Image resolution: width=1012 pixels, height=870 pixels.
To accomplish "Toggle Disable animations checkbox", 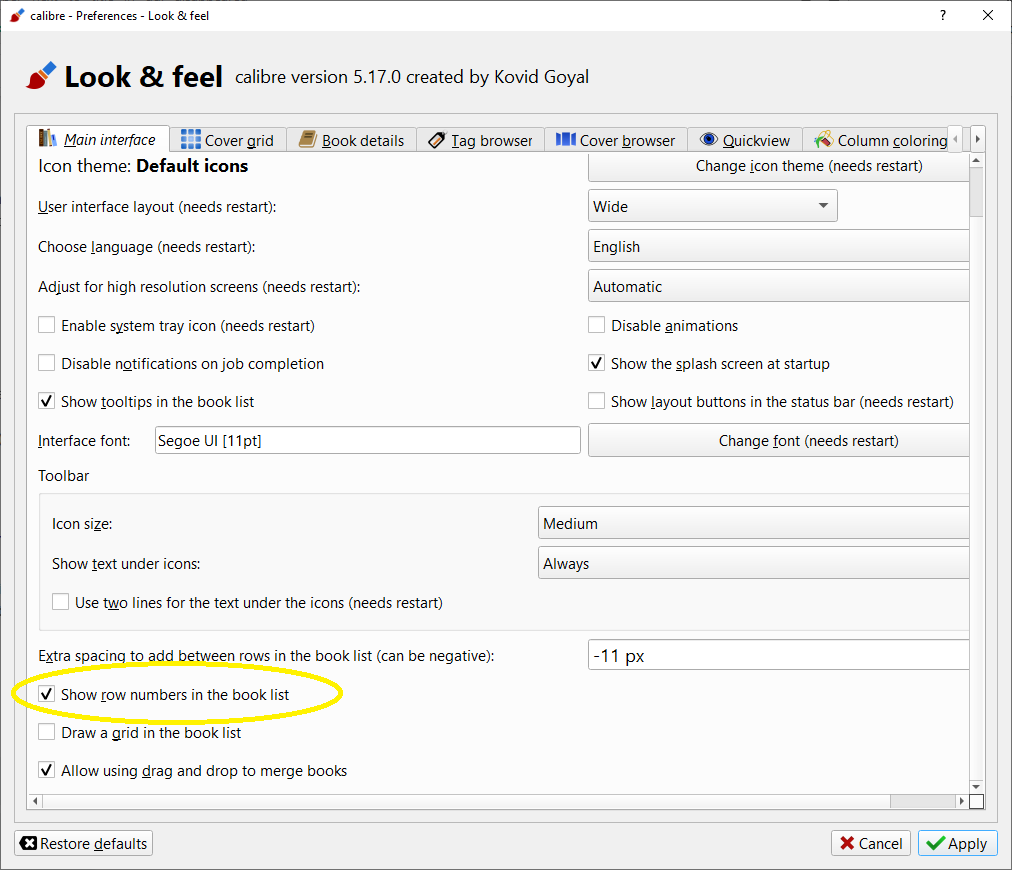I will click(x=596, y=325).
